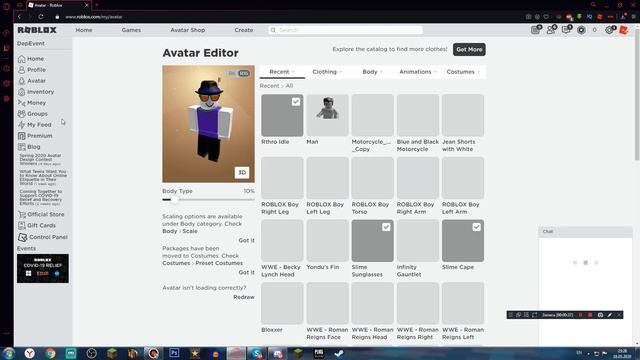Click the Groups icon in the sidebar

tap(22, 114)
